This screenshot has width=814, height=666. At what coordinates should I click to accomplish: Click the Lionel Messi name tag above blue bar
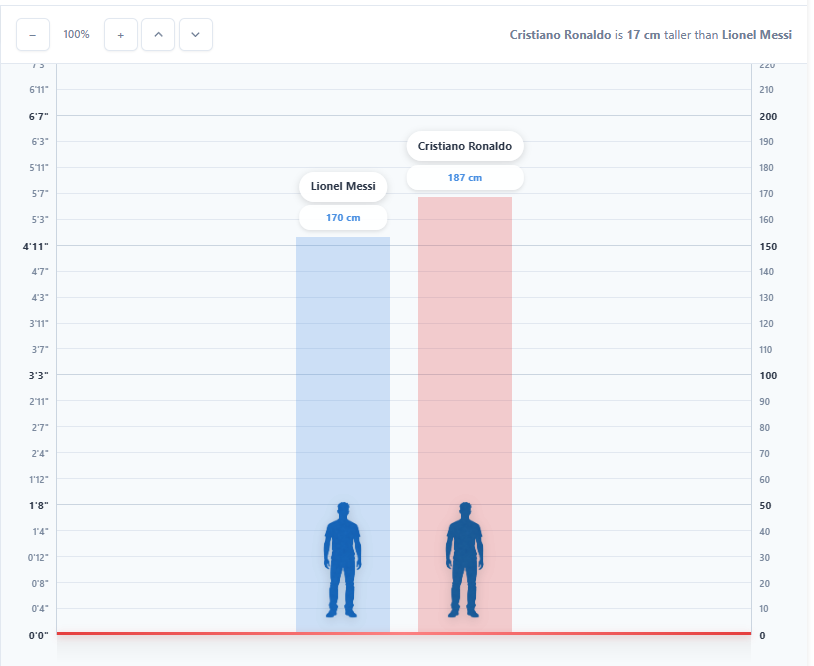pos(343,187)
